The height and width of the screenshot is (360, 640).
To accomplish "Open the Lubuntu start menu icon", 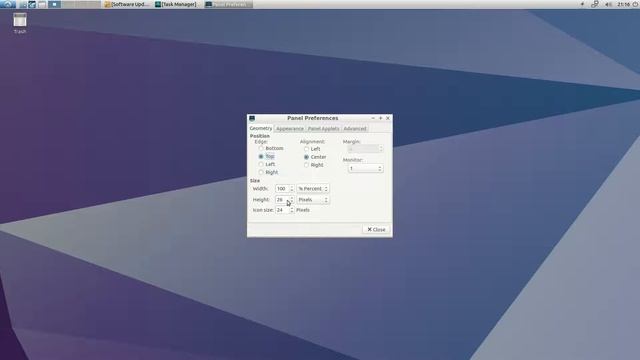I will coord(8,4).
